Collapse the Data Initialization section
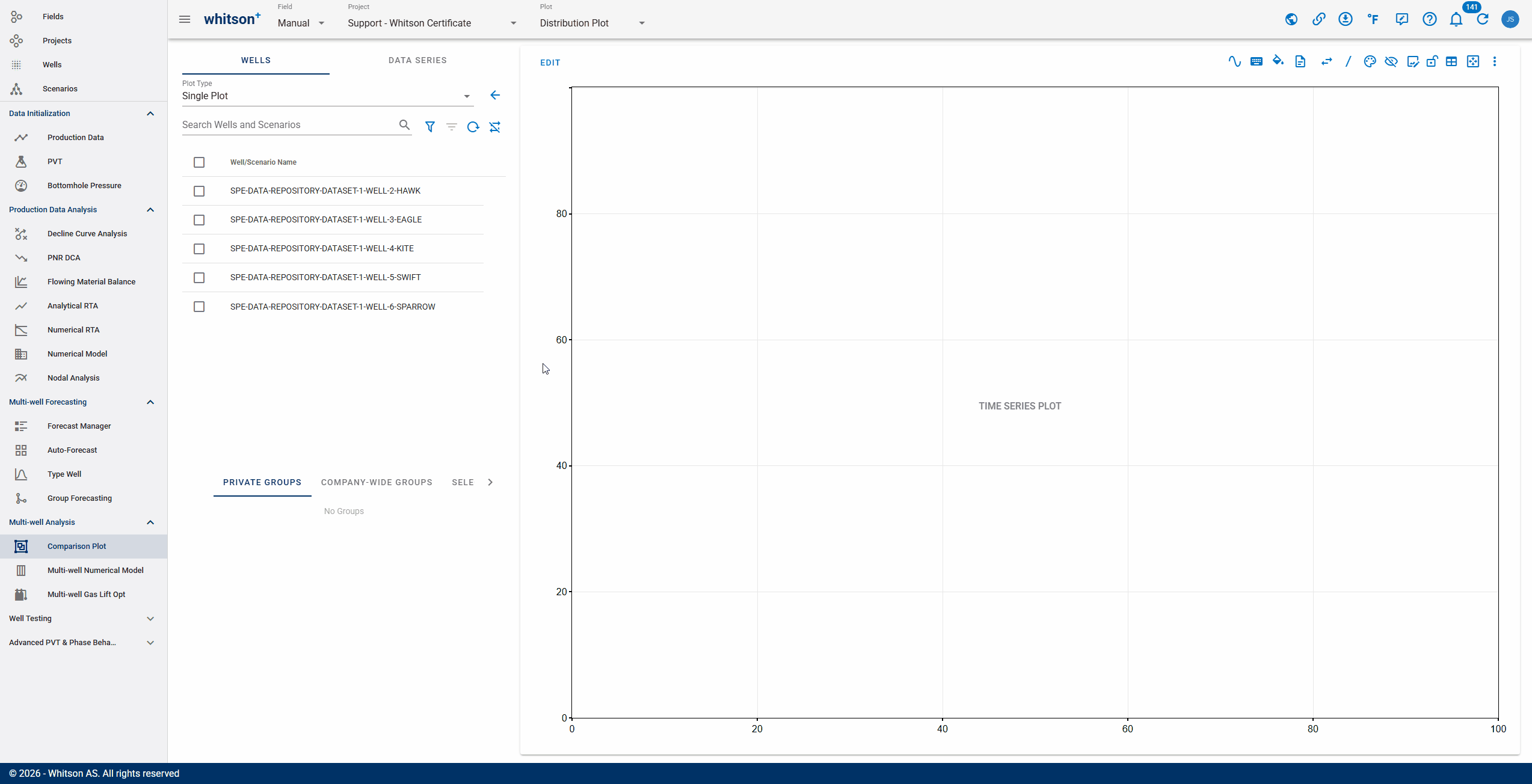Viewport: 1532px width, 784px height. (150, 114)
